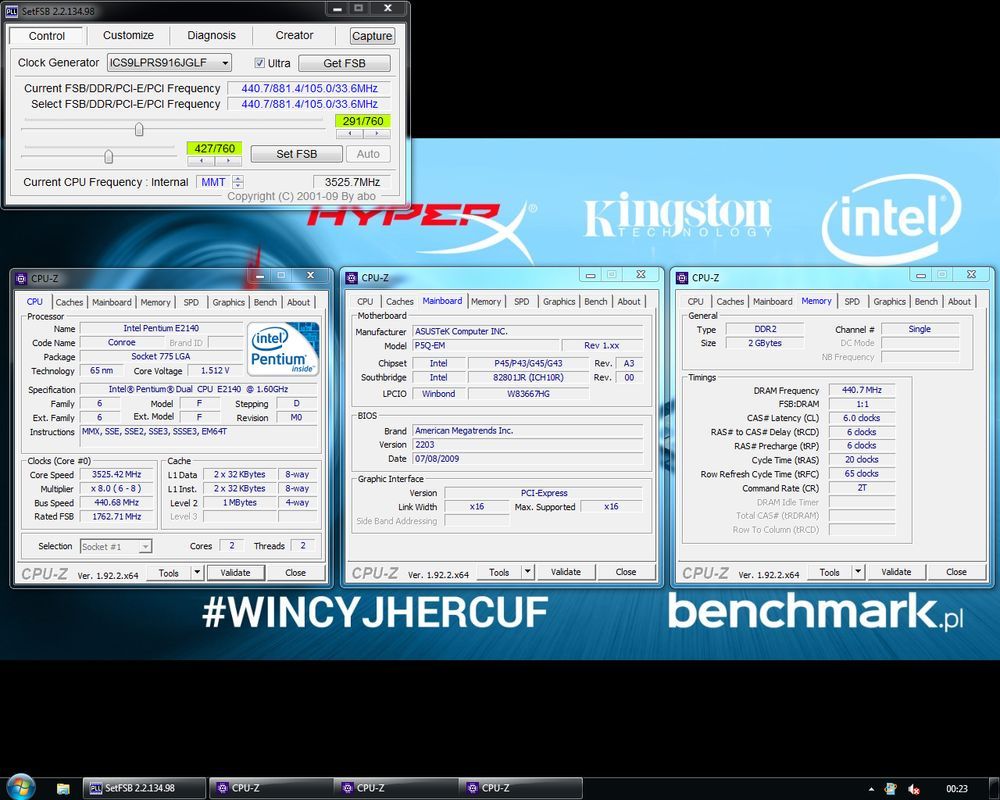This screenshot has height=800, width=1000.
Task: Click Validate in left CPU-Z window
Action: 235,572
